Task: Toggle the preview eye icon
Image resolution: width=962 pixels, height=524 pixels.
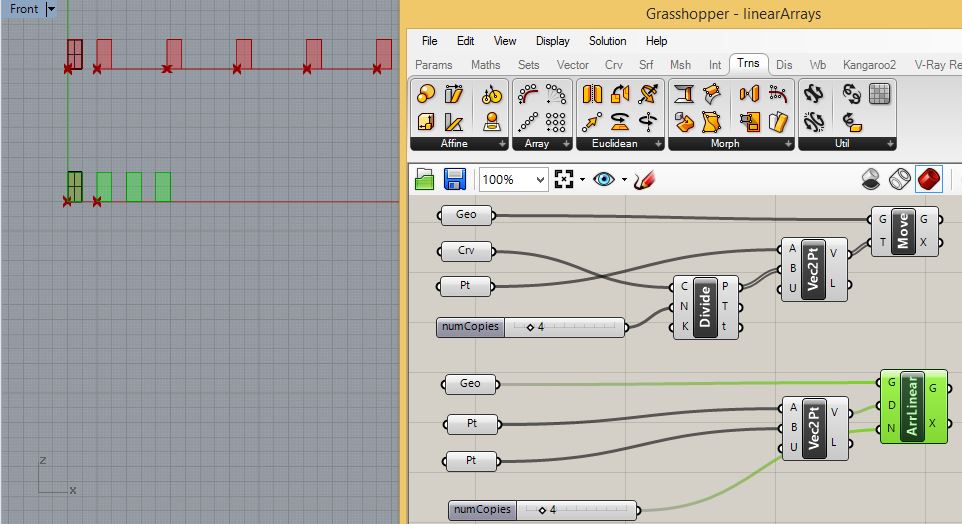Action: point(603,179)
